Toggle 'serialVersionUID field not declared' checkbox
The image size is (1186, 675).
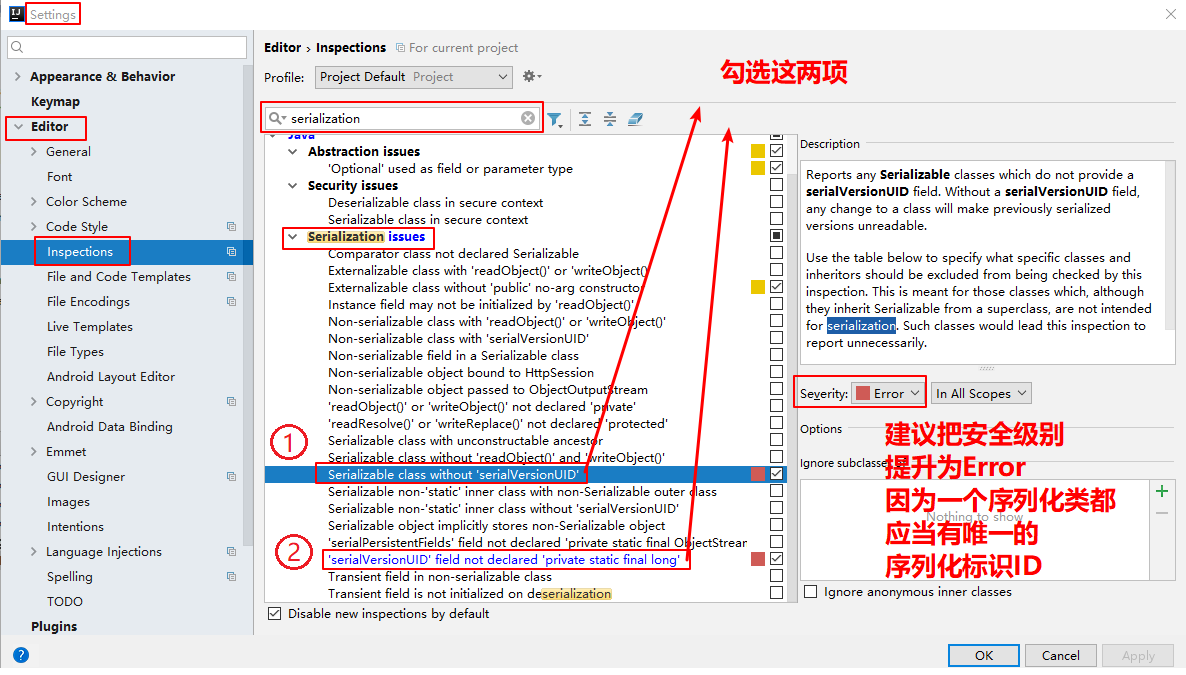coord(776,558)
